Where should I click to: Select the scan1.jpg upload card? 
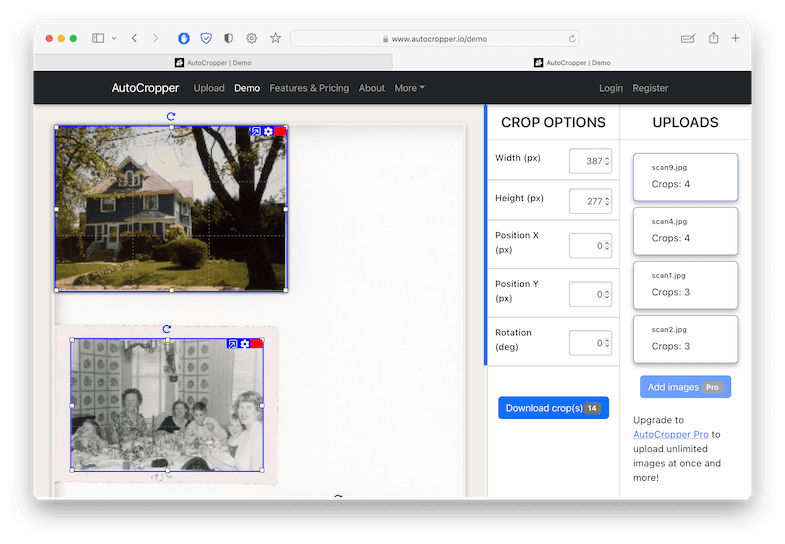685,285
